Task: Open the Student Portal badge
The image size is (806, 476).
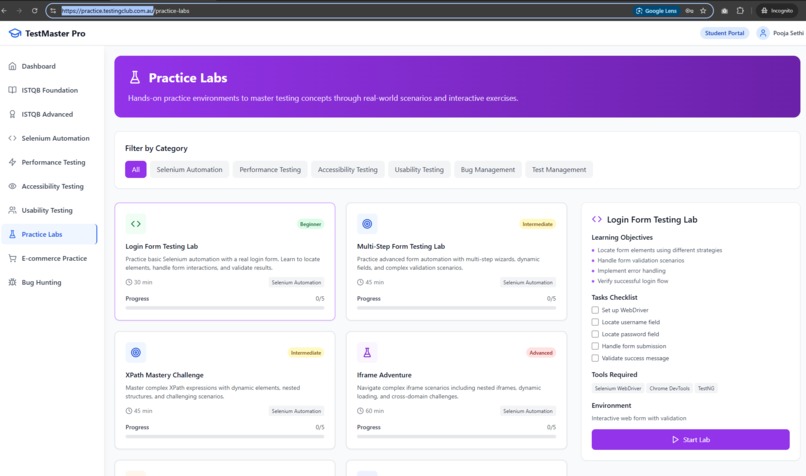Action: (x=724, y=33)
